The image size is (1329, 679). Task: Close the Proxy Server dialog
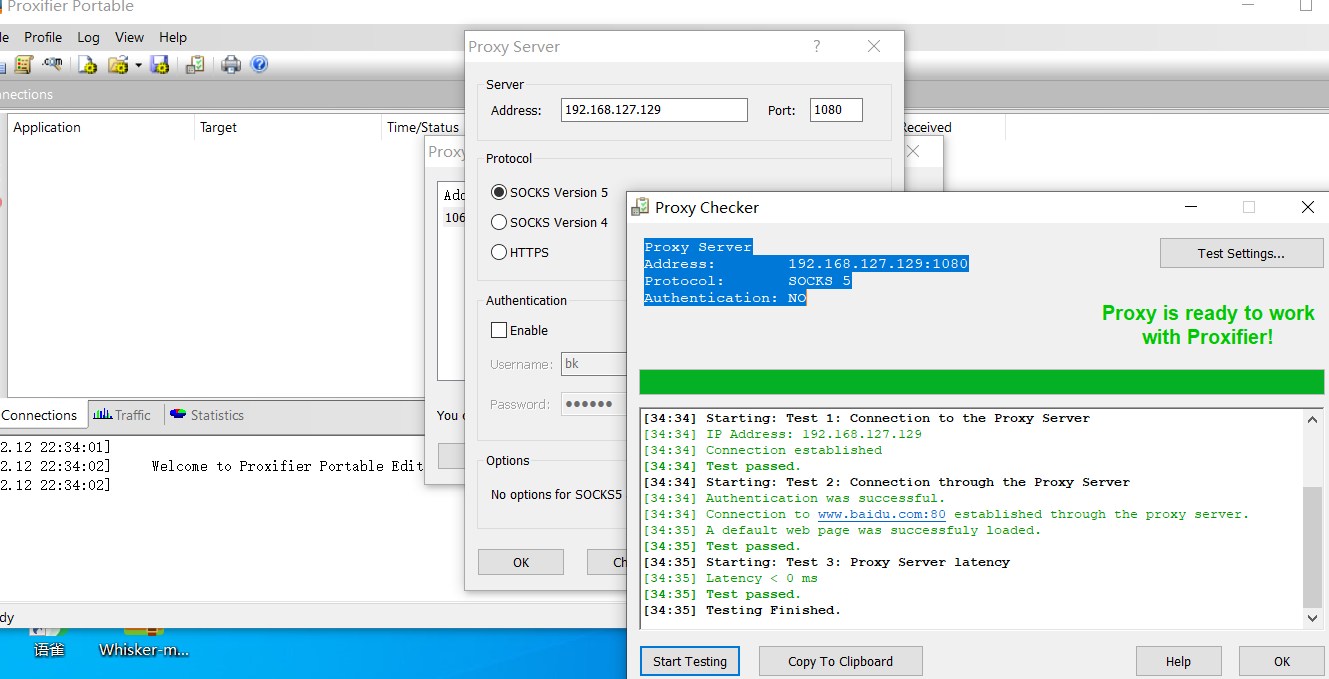(874, 46)
